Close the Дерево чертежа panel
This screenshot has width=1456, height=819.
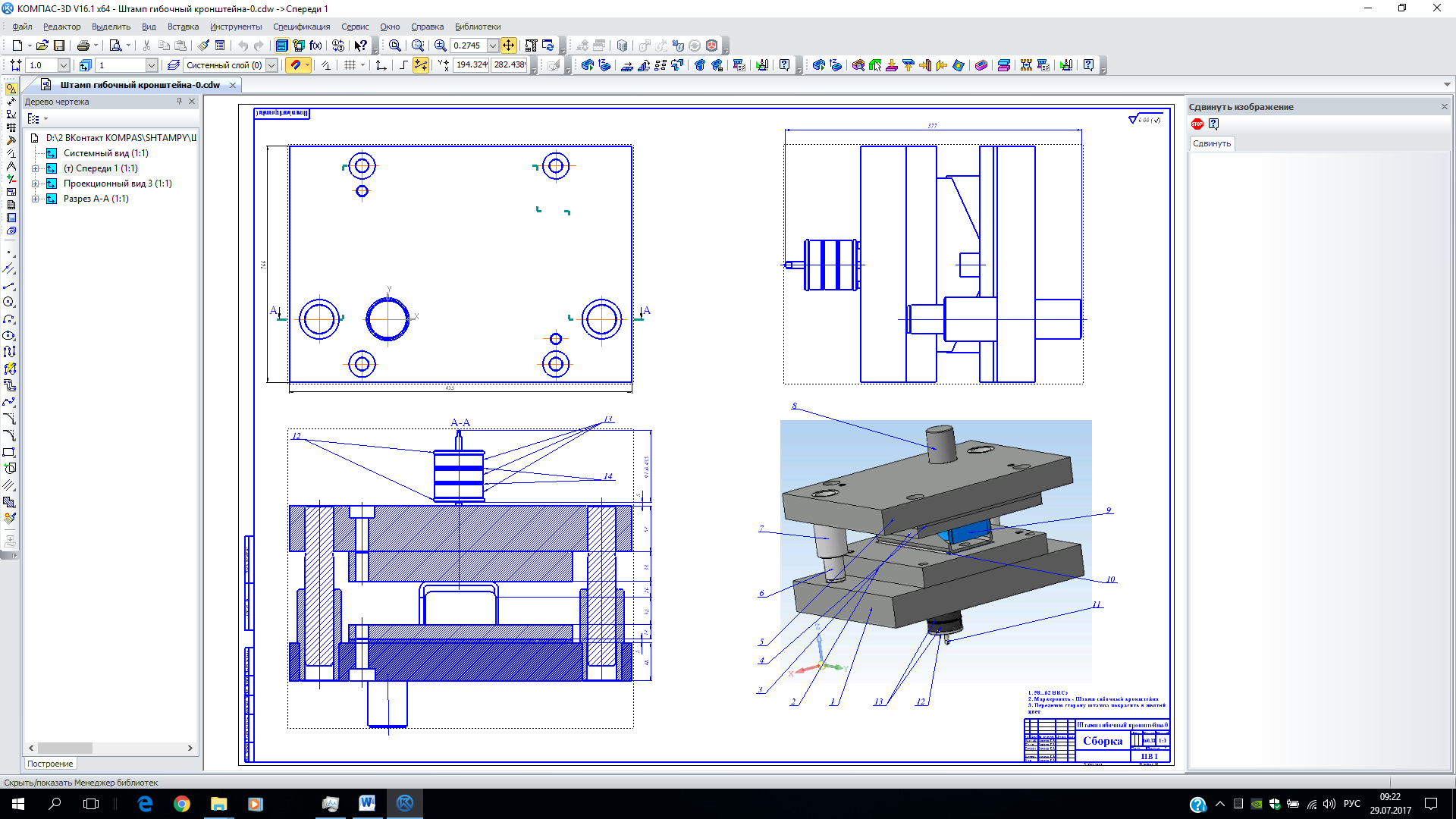[192, 102]
